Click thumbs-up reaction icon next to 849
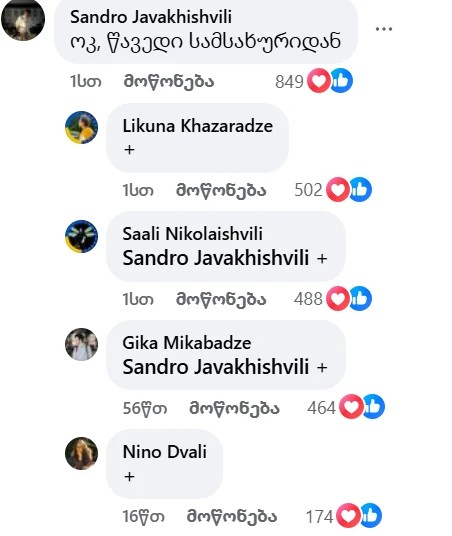452x536 pixels. [341, 81]
